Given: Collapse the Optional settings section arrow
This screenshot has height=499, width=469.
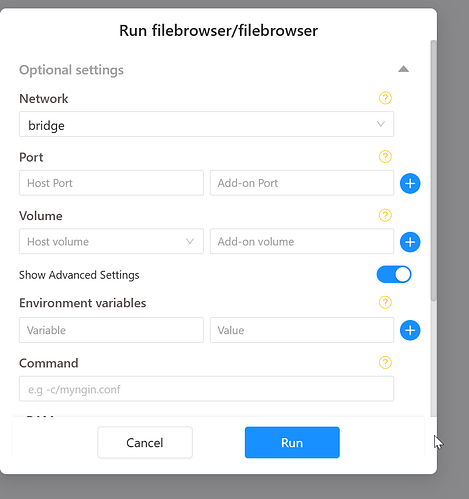Looking at the screenshot, I should 403,69.
